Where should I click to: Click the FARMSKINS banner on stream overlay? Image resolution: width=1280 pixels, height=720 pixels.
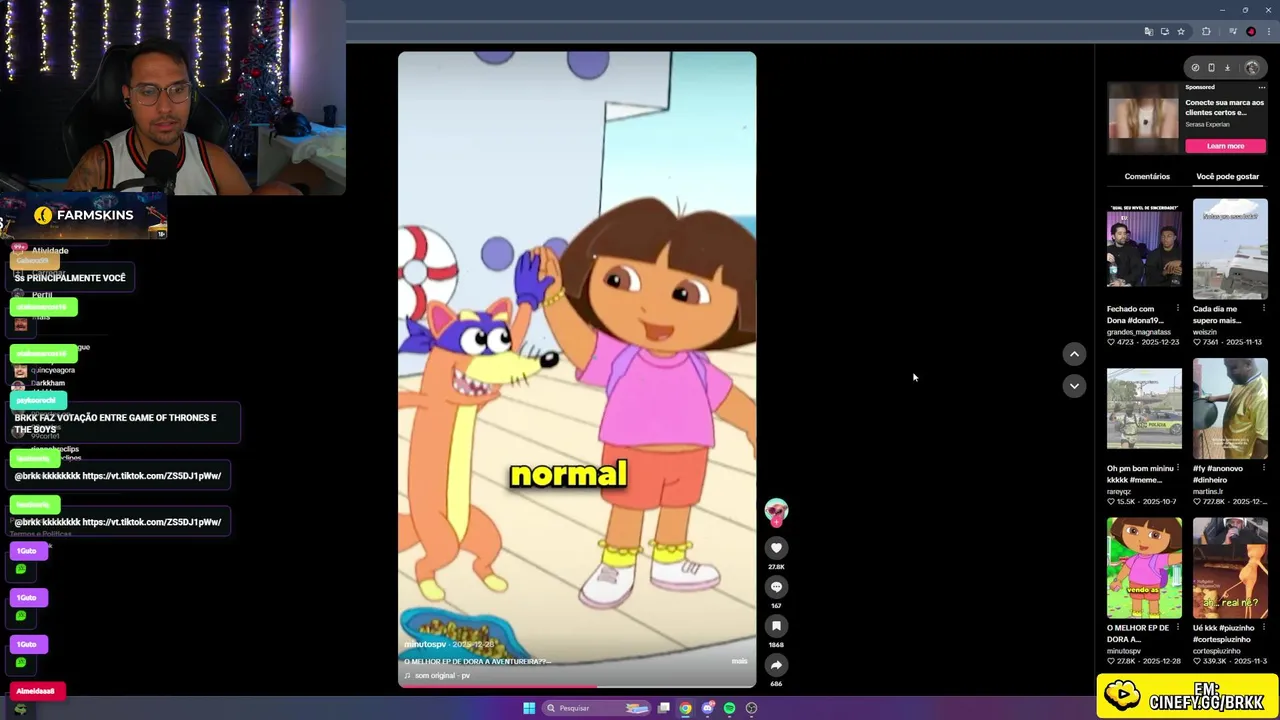click(84, 216)
